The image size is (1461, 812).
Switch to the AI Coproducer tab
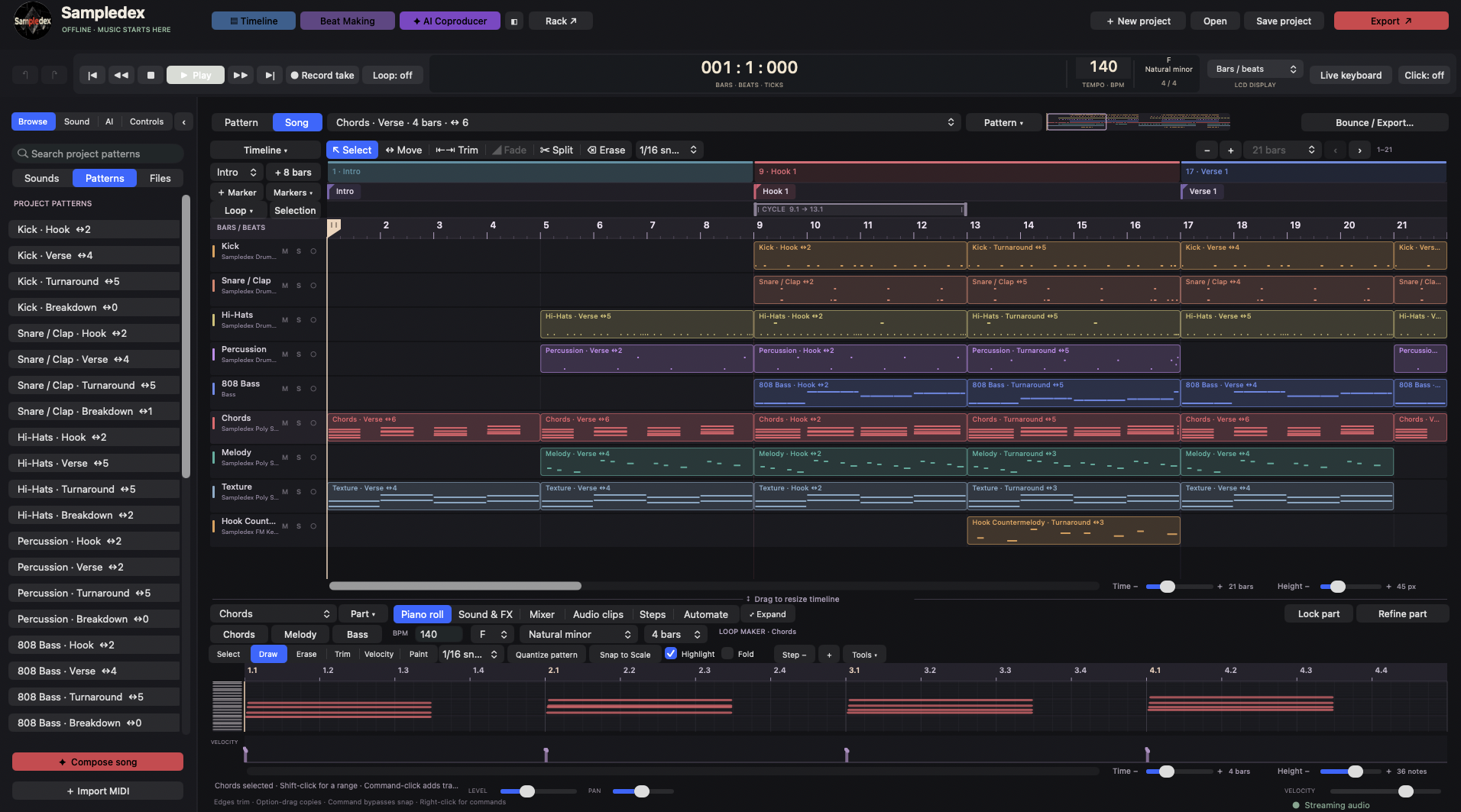tap(450, 21)
